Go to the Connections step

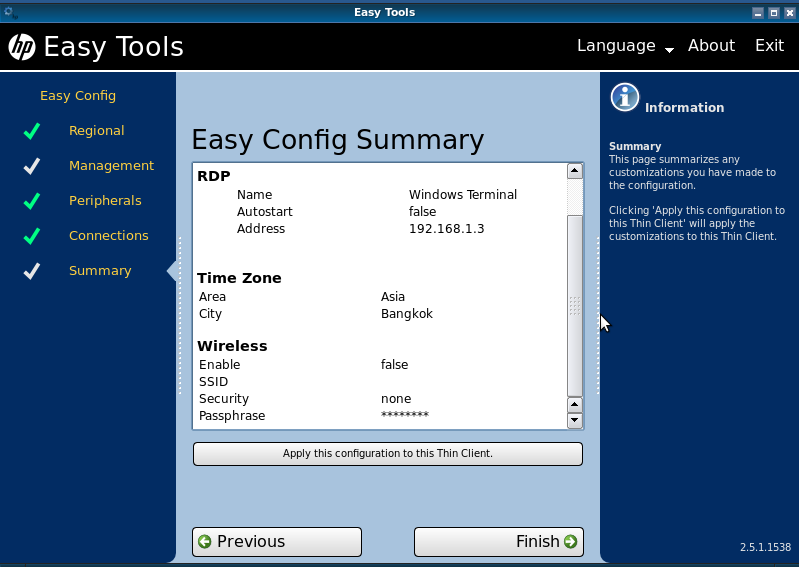pyautogui.click(x=109, y=235)
